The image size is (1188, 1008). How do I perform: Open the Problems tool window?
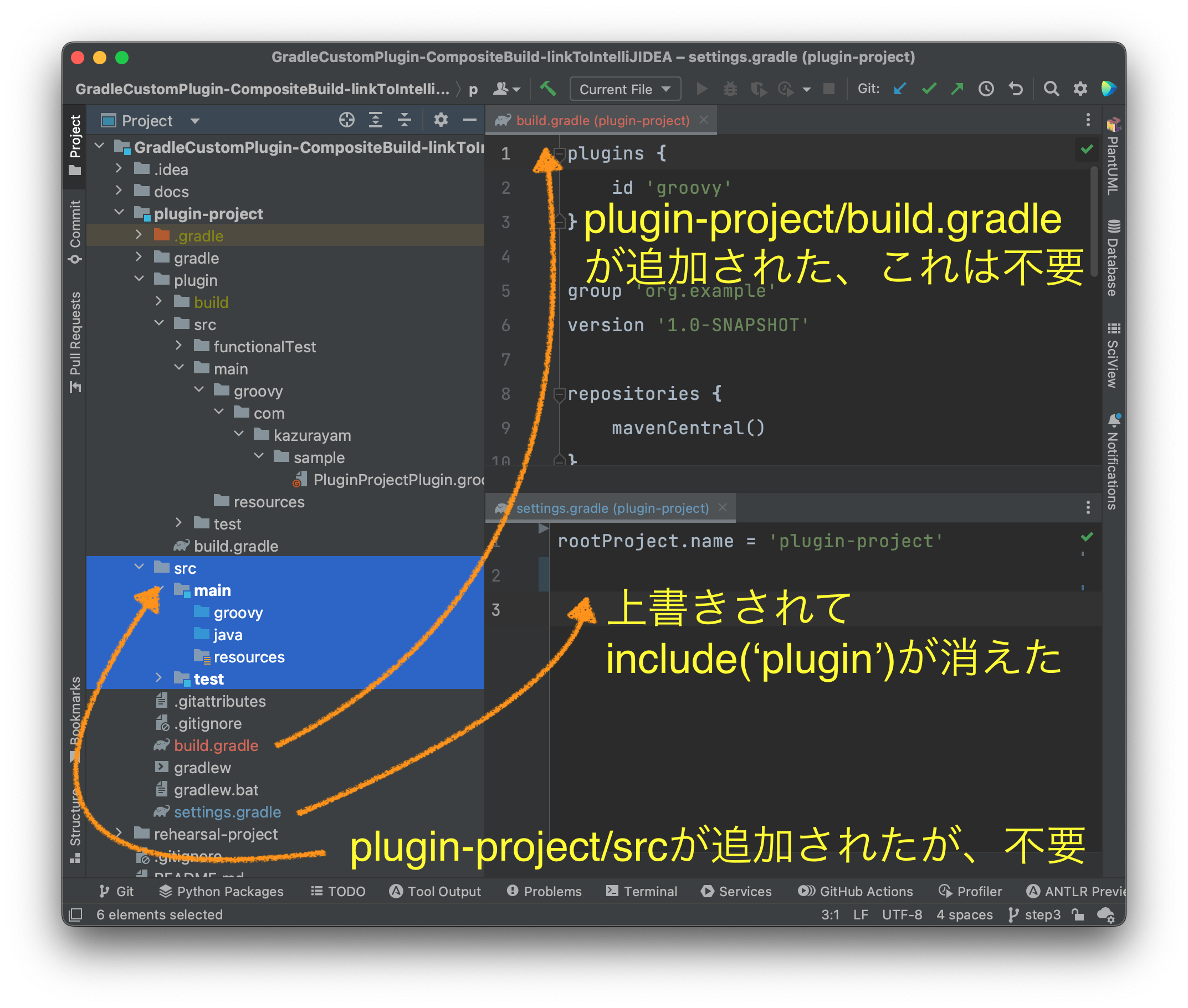coord(544,892)
